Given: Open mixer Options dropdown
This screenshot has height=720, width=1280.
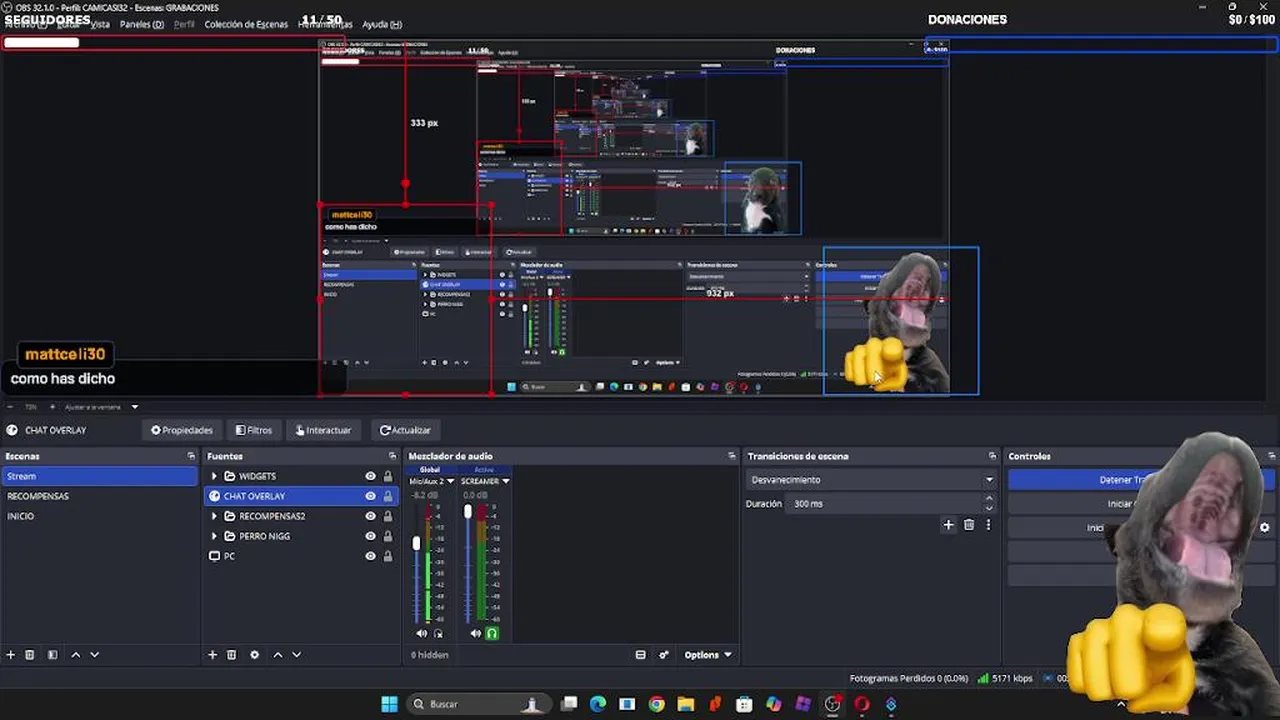Looking at the screenshot, I should (x=708, y=655).
